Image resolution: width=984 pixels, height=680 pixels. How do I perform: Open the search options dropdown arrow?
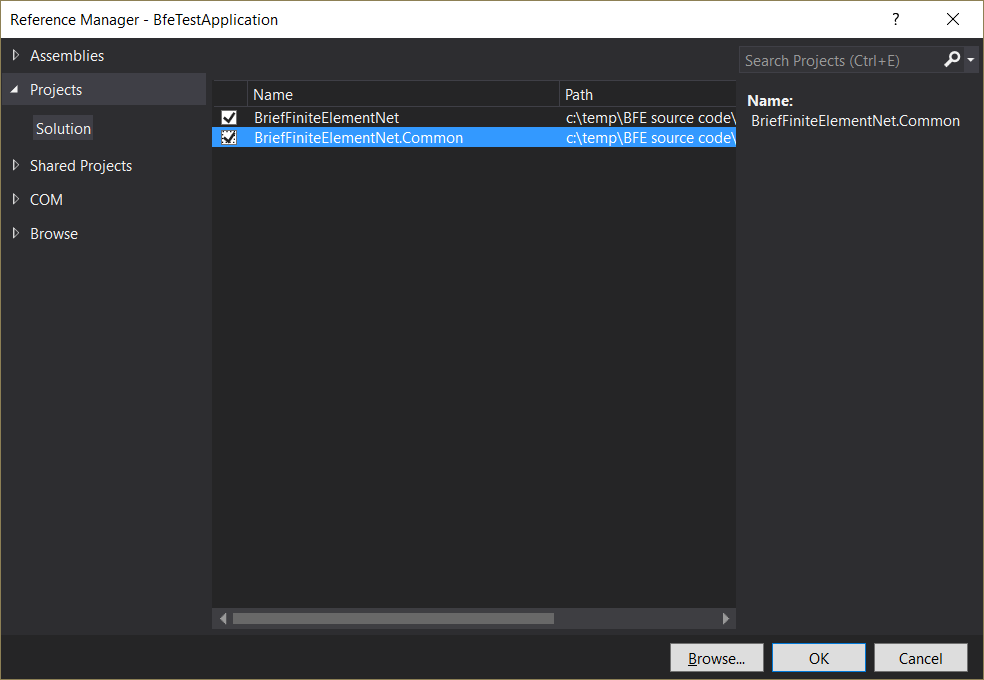(971, 60)
